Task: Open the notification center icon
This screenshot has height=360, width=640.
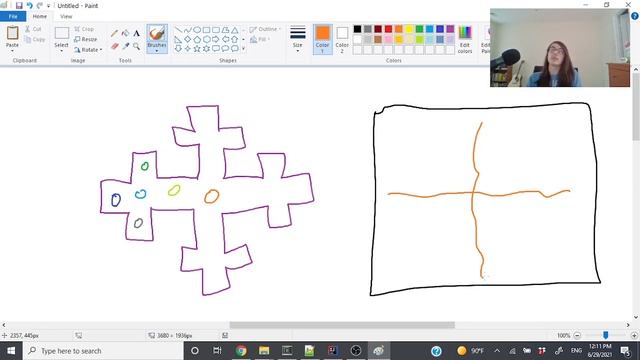Action: coord(626,351)
